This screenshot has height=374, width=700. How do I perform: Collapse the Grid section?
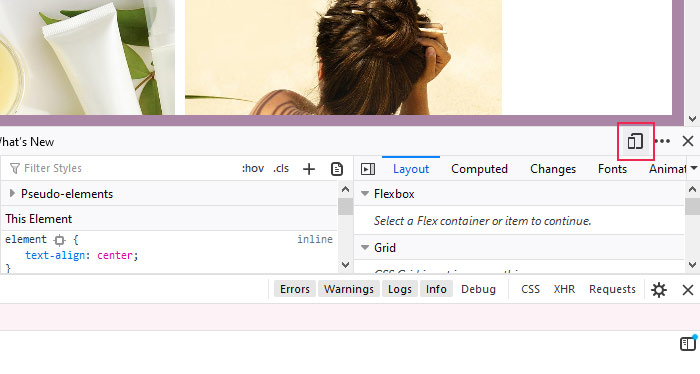(x=365, y=247)
